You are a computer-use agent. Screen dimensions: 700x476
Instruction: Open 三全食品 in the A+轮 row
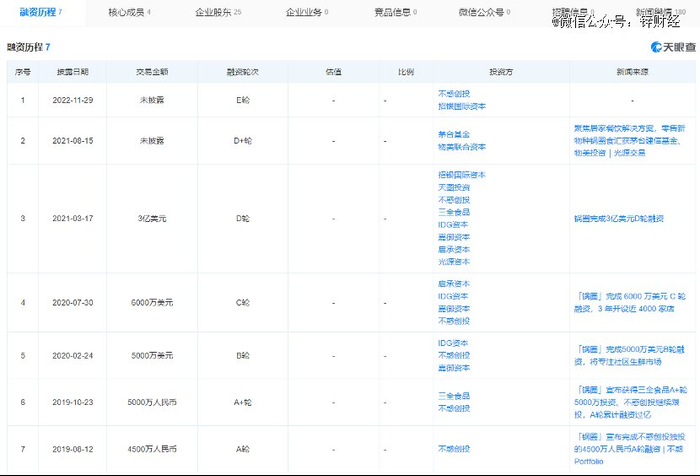[x=454, y=396]
